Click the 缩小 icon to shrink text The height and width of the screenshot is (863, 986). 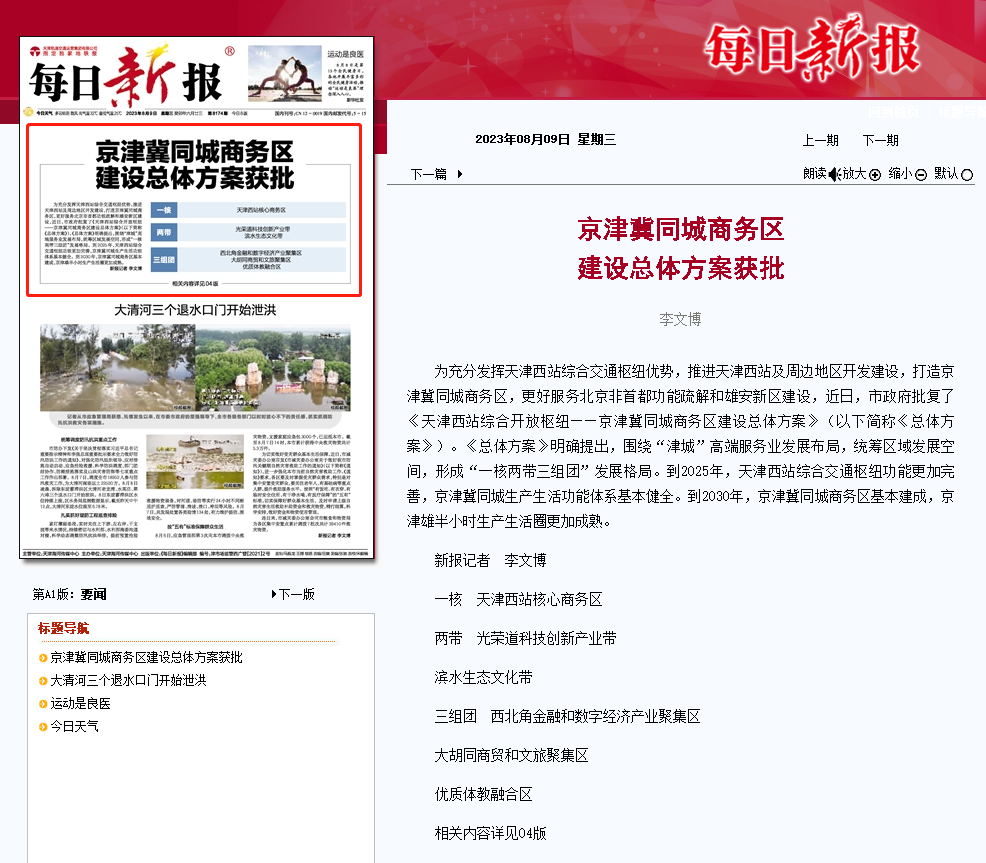click(x=920, y=174)
